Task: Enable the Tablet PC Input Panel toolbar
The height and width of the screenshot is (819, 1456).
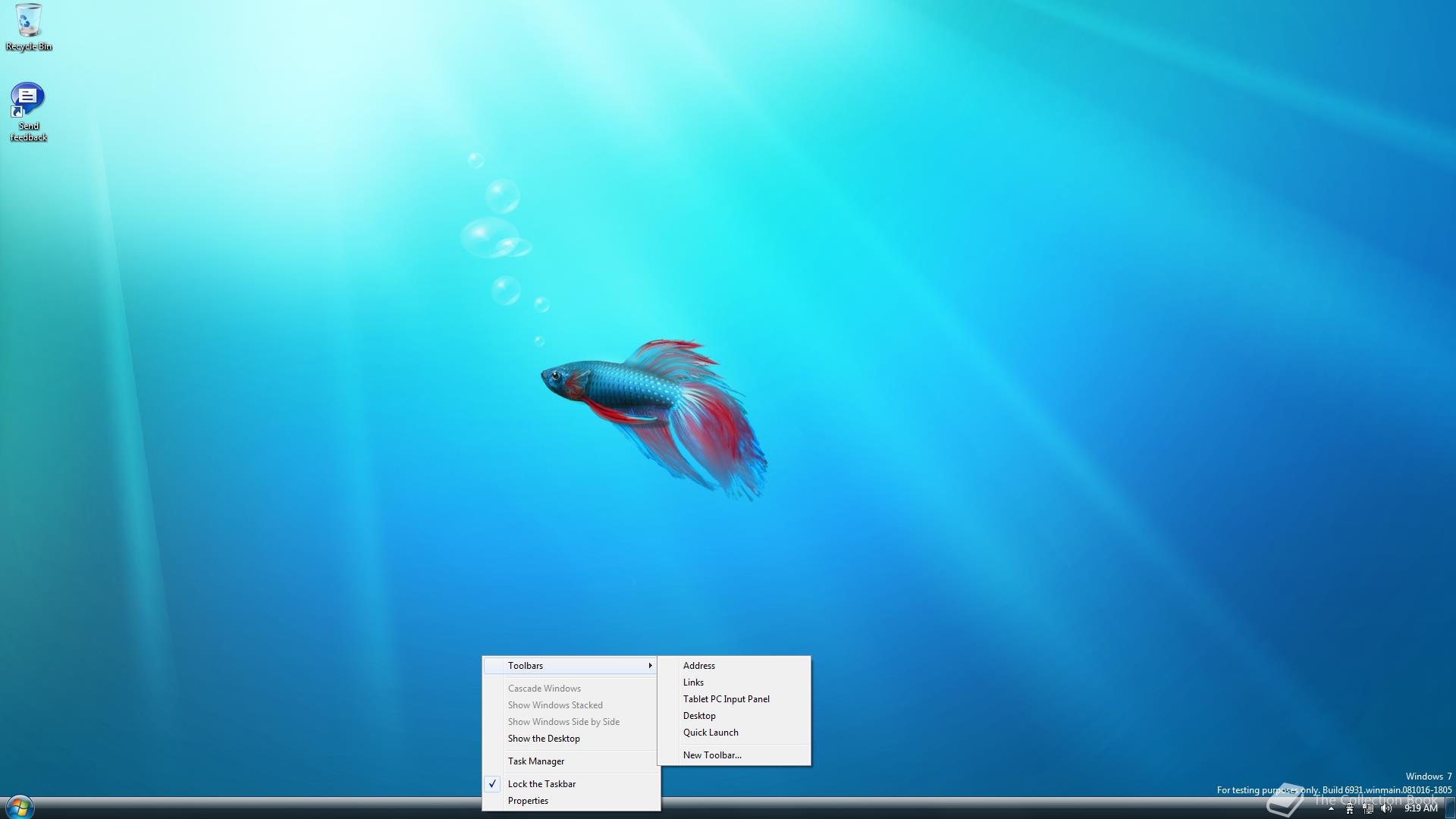Action: point(734,699)
